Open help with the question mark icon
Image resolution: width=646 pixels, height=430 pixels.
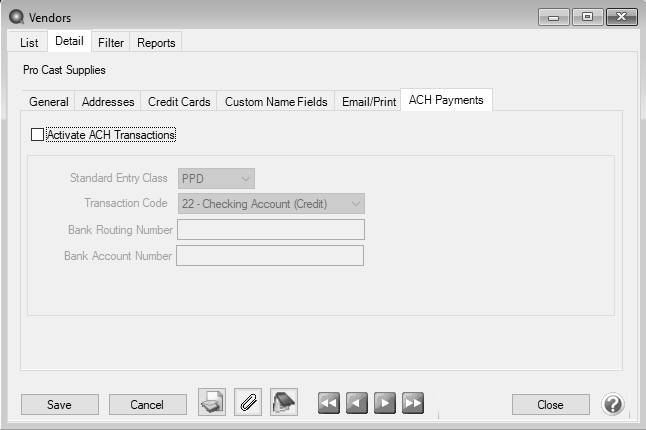pyautogui.click(x=613, y=404)
